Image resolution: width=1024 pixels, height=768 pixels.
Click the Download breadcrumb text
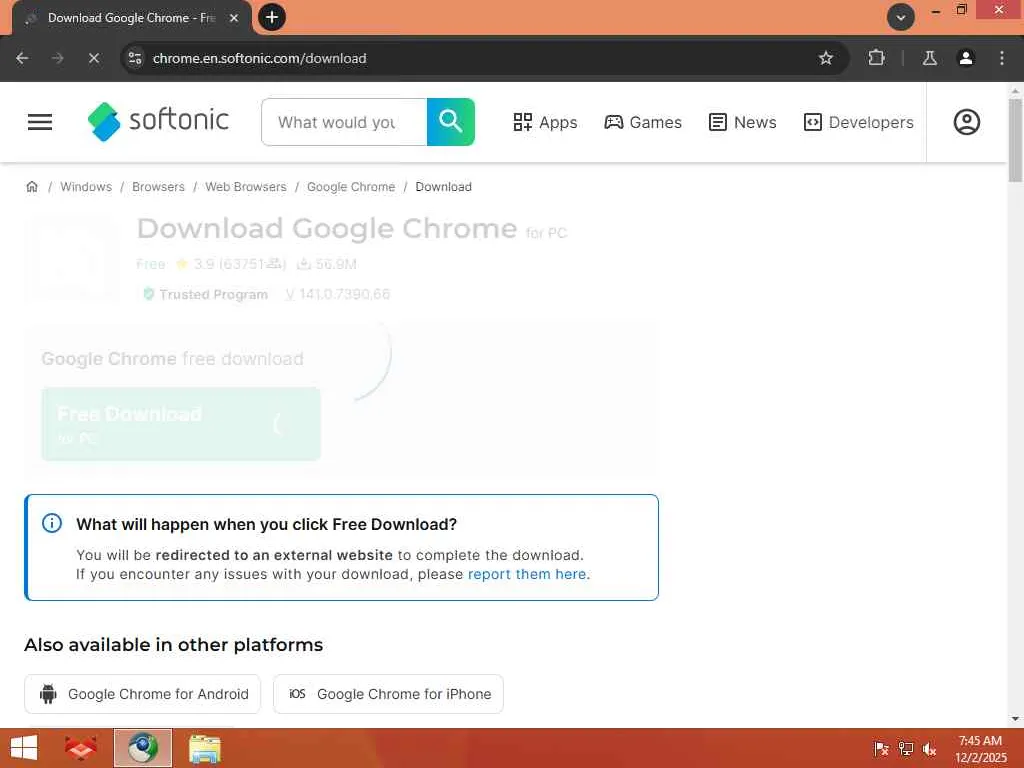pos(443,187)
